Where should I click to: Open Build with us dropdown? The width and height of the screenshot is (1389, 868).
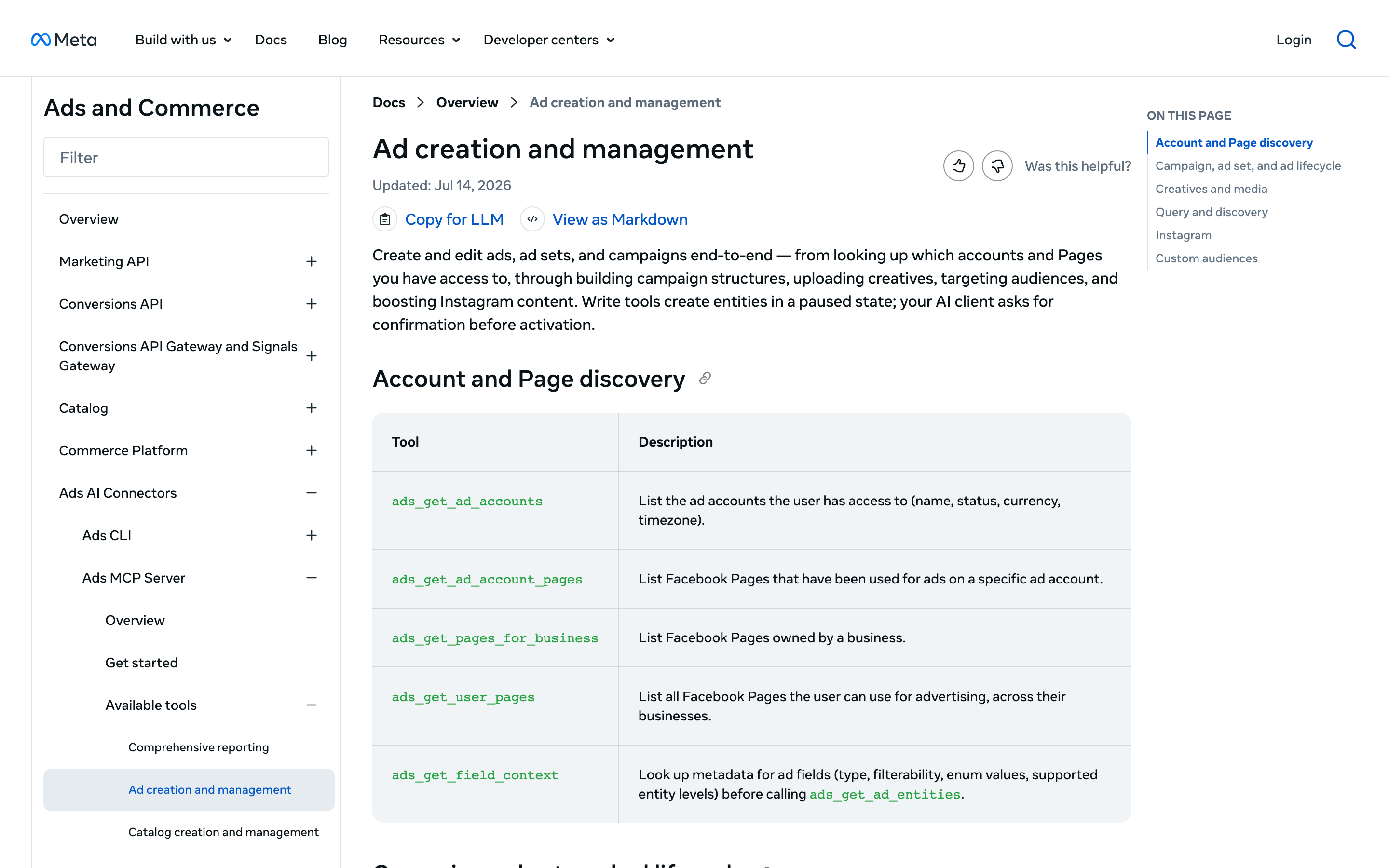183,40
